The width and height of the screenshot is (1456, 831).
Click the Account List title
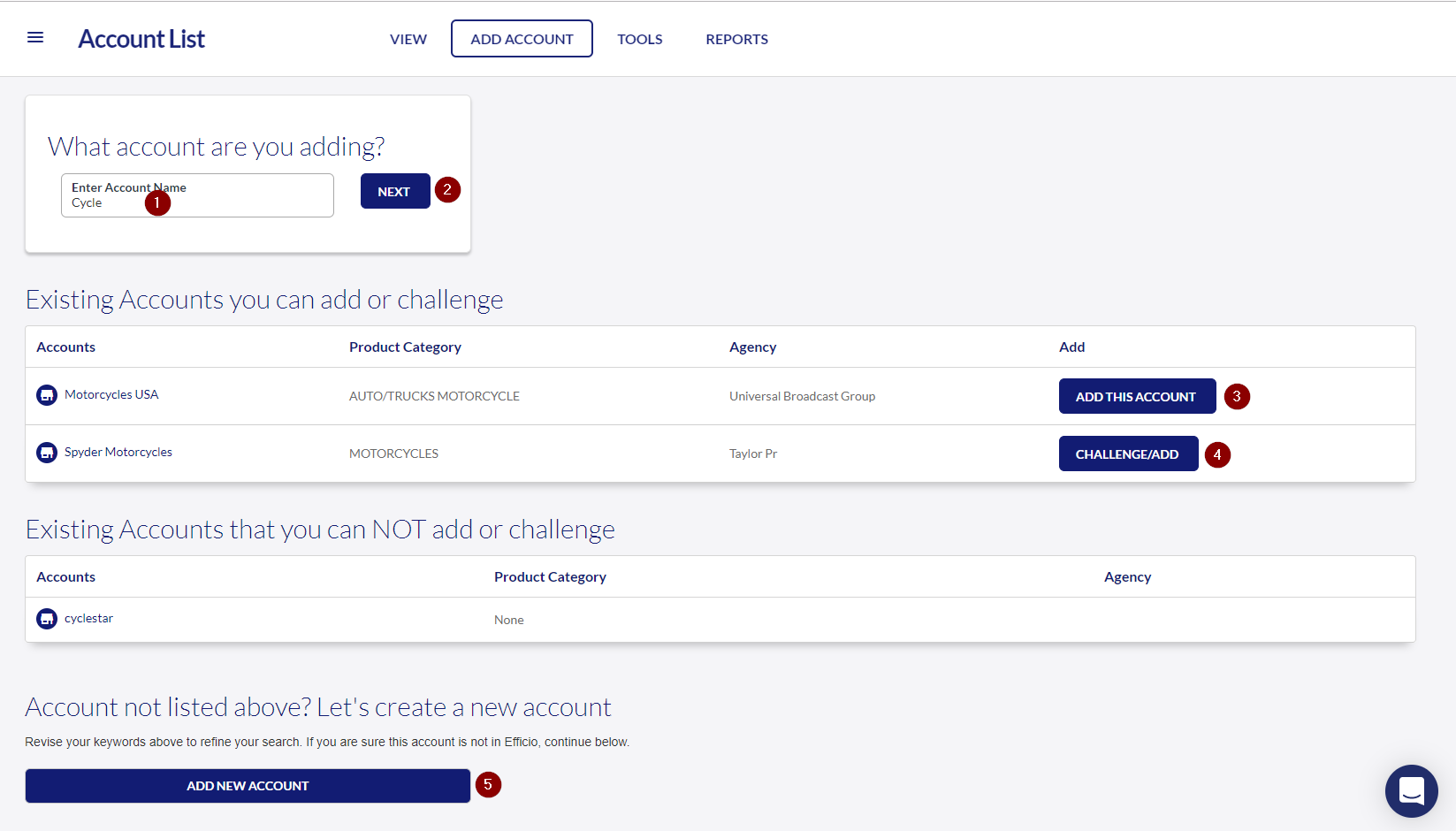point(141,39)
